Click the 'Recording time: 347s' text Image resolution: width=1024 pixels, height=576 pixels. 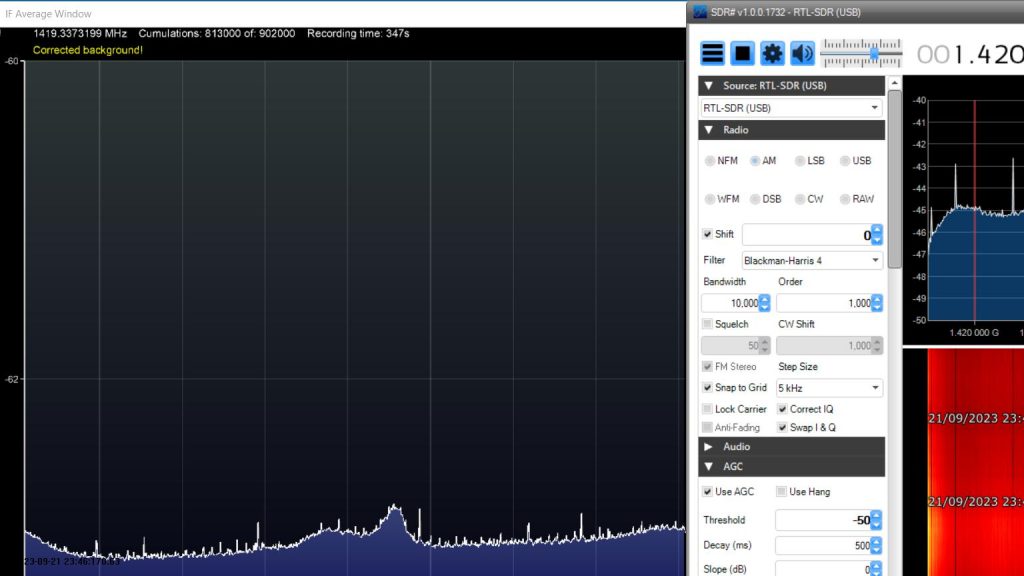358,33
